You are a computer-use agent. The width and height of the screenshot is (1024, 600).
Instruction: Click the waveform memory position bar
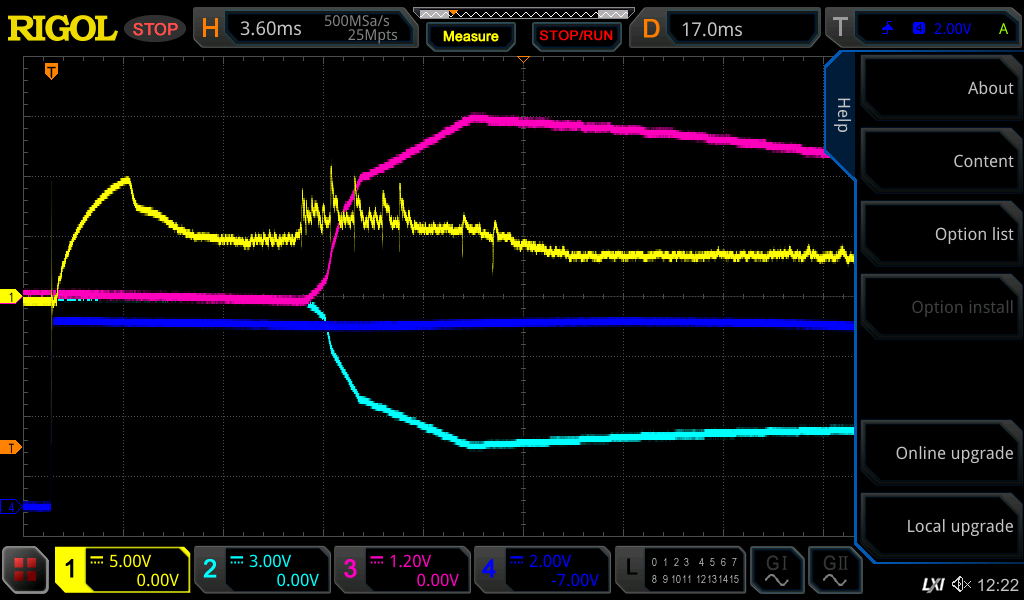[x=522, y=14]
